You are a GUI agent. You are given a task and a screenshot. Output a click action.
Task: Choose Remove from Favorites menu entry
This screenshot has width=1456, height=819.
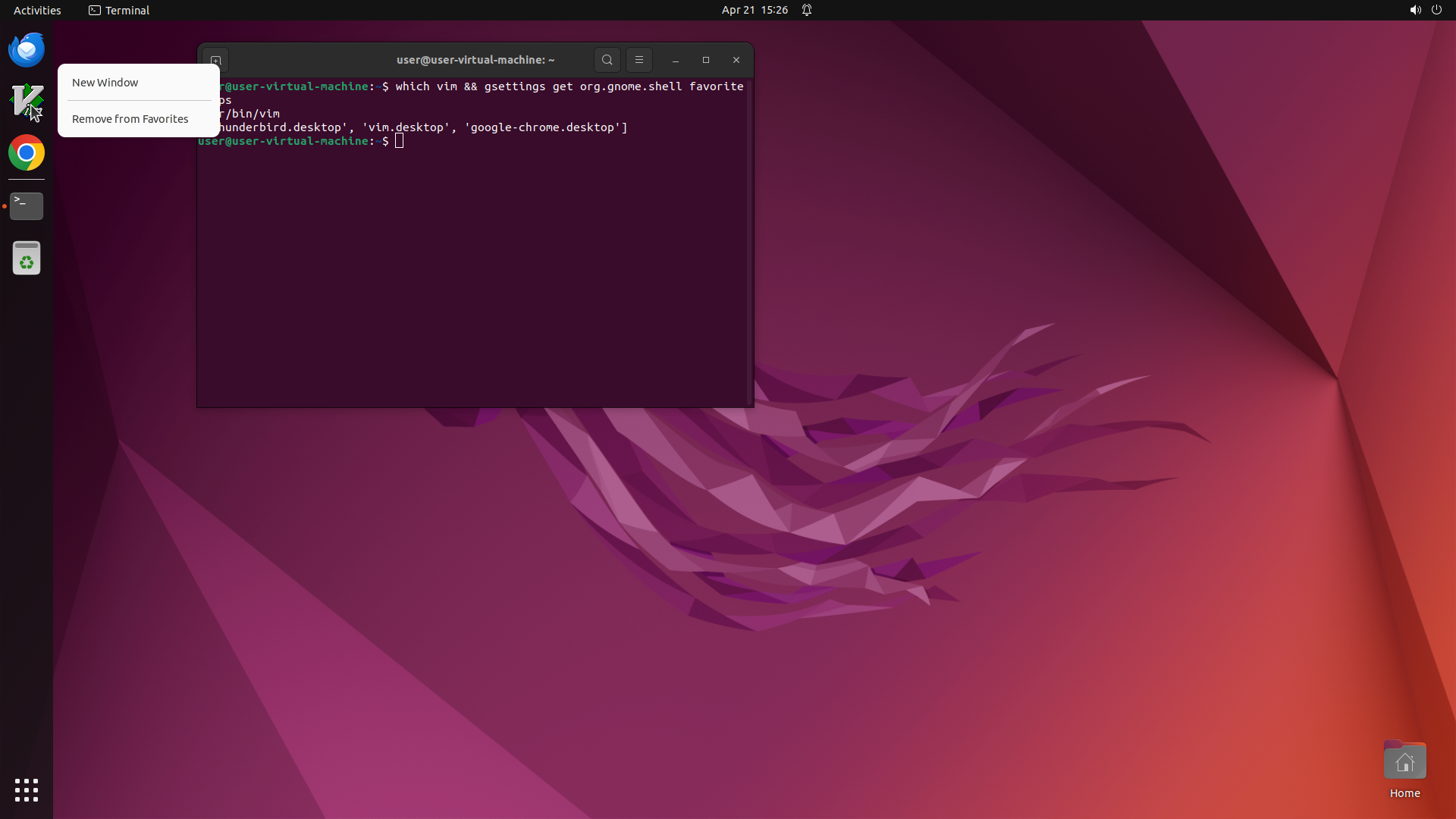point(130,119)
